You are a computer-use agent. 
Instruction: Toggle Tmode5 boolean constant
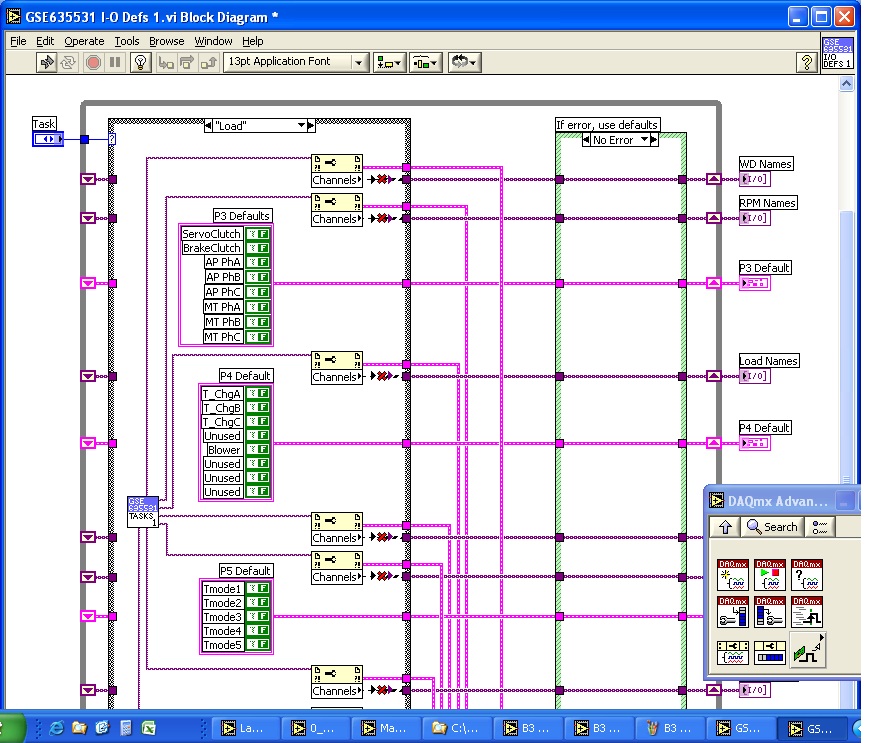click(x=259, y=645)
